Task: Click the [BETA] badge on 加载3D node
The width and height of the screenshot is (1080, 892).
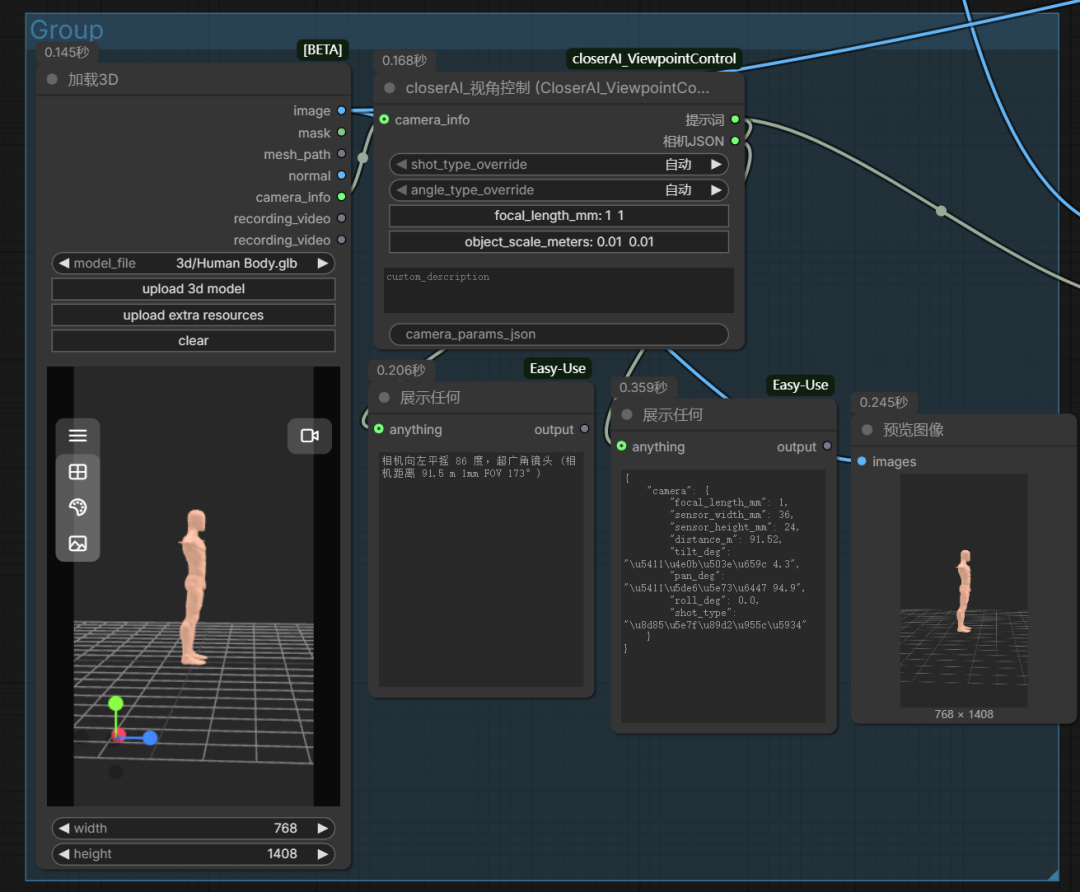Action: coord(323,50)
